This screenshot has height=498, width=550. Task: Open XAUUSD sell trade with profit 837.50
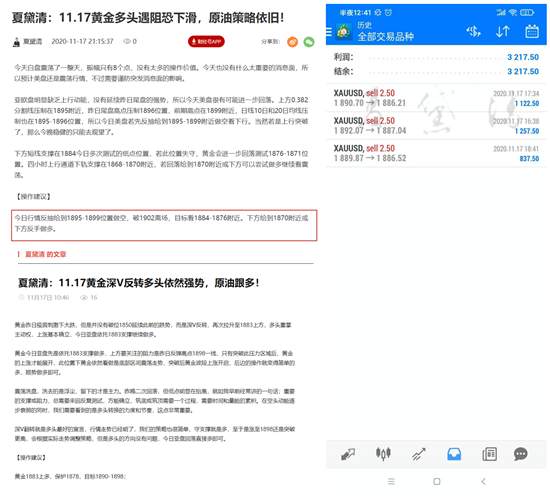tap(436, 153)
